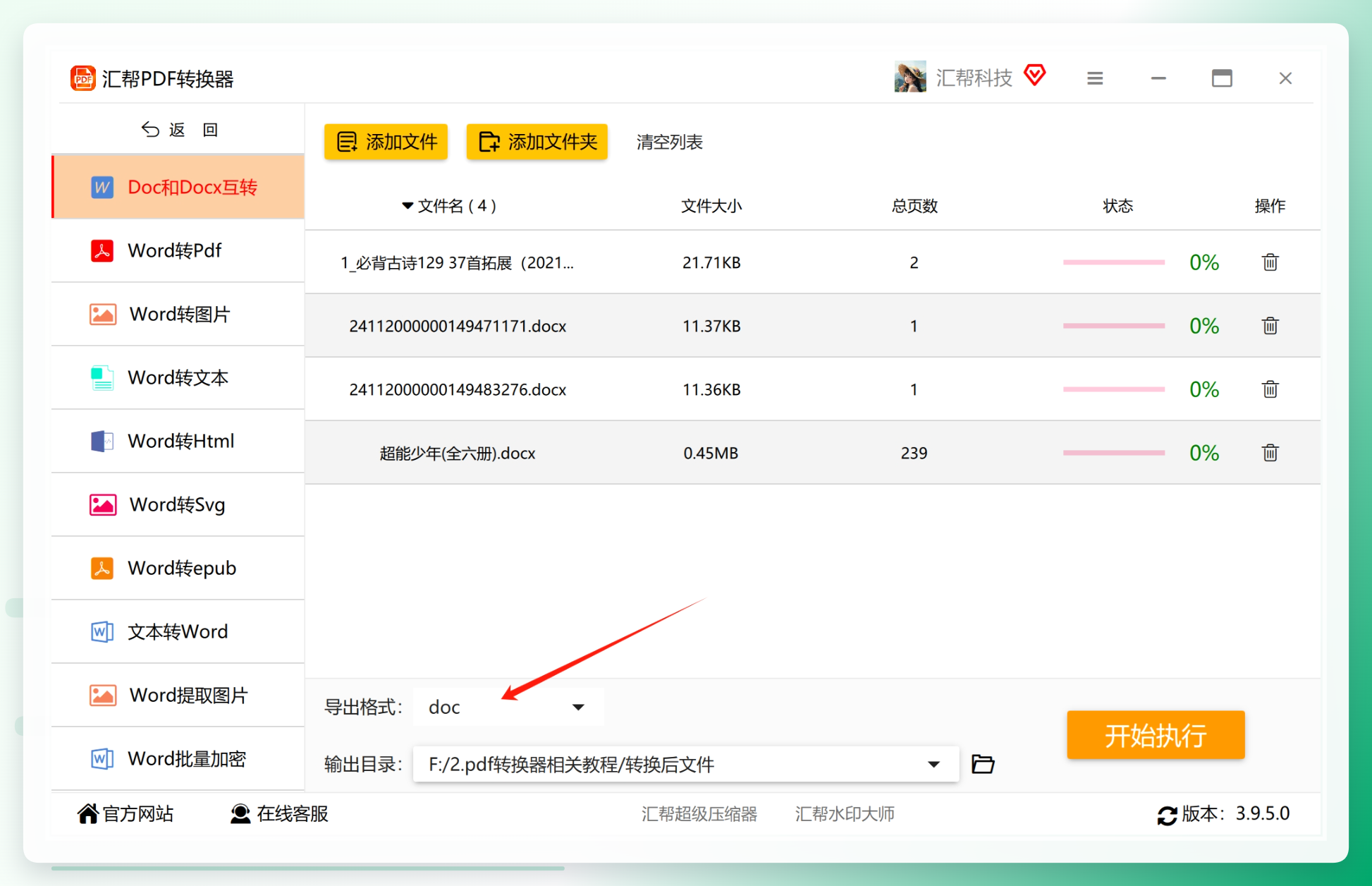This screenshot has height=886, width=1372.
Task: Click the Word转图片 picture icon
Action: 103,314
